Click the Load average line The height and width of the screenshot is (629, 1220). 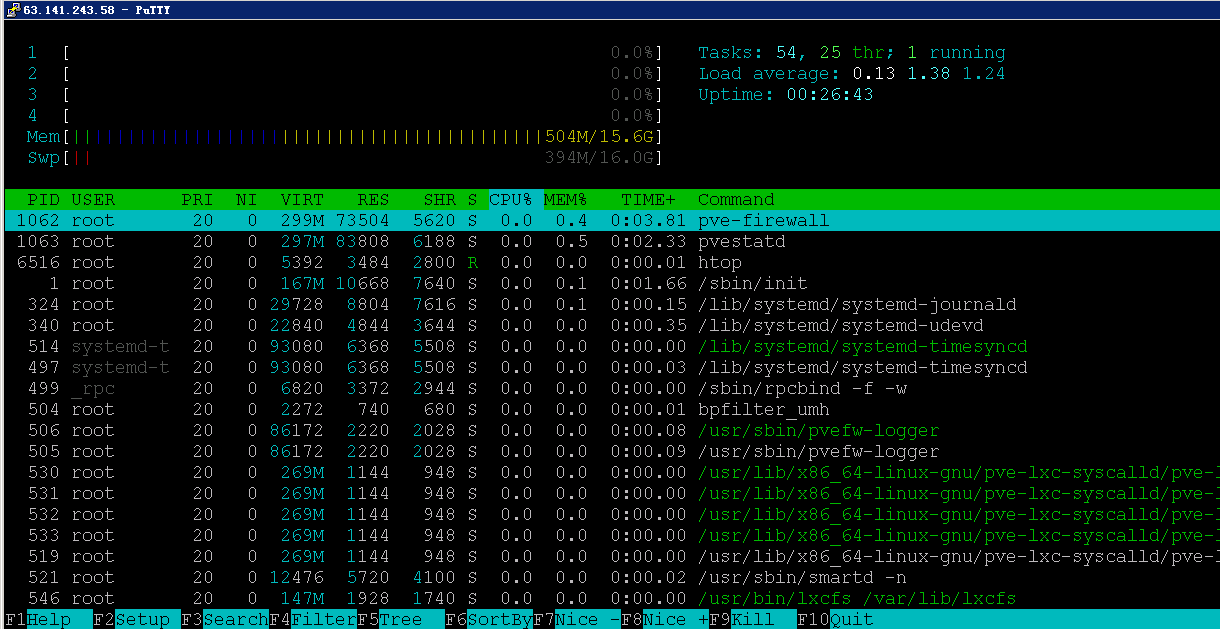coord(852,73)
